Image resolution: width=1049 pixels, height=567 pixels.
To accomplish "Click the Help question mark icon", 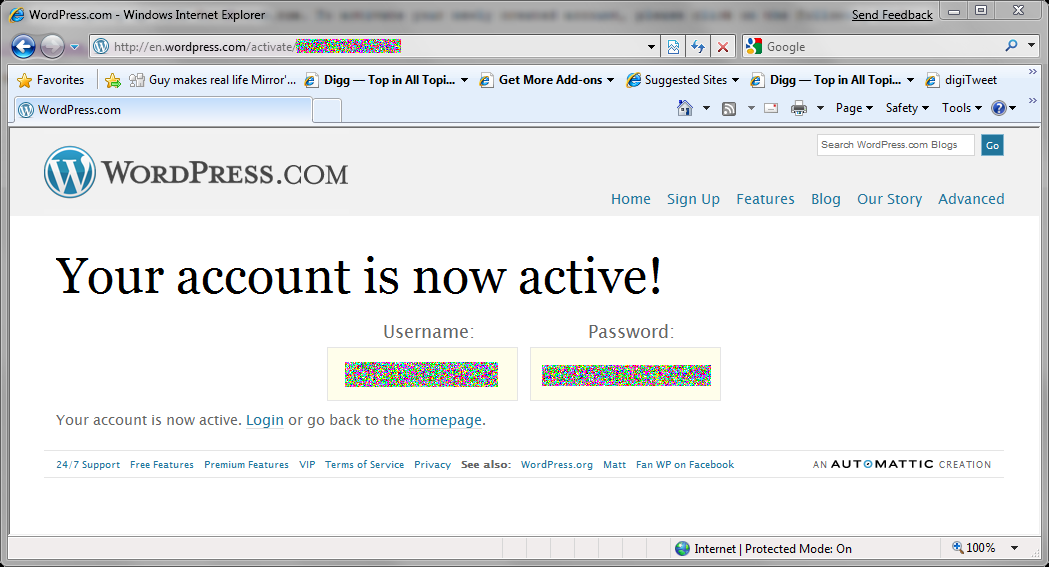I will [999, 108].
